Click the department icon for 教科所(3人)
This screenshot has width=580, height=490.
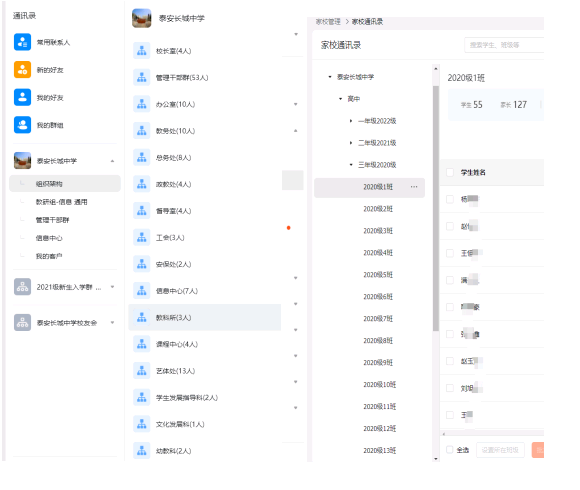point(142,317)
